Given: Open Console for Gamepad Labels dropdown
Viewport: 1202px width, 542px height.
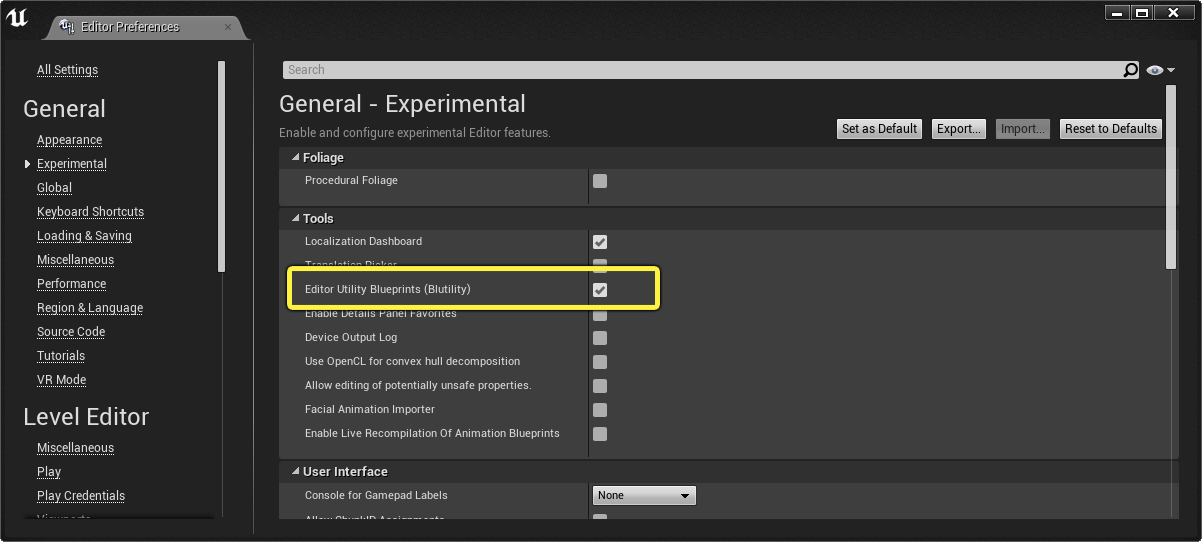Looking at the screenshot, I should pos(644,496).
